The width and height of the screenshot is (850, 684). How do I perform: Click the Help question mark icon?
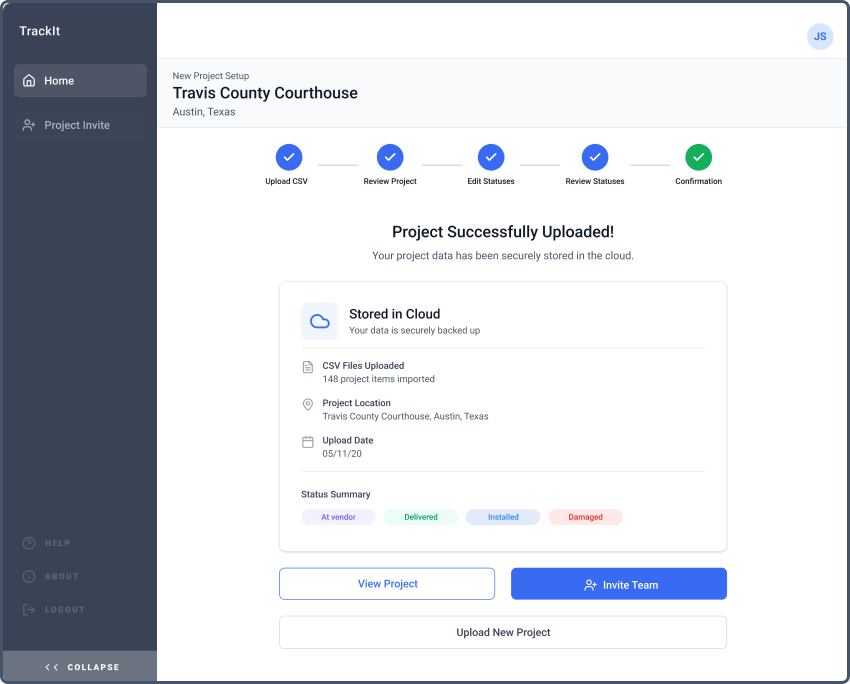(29, 543)
